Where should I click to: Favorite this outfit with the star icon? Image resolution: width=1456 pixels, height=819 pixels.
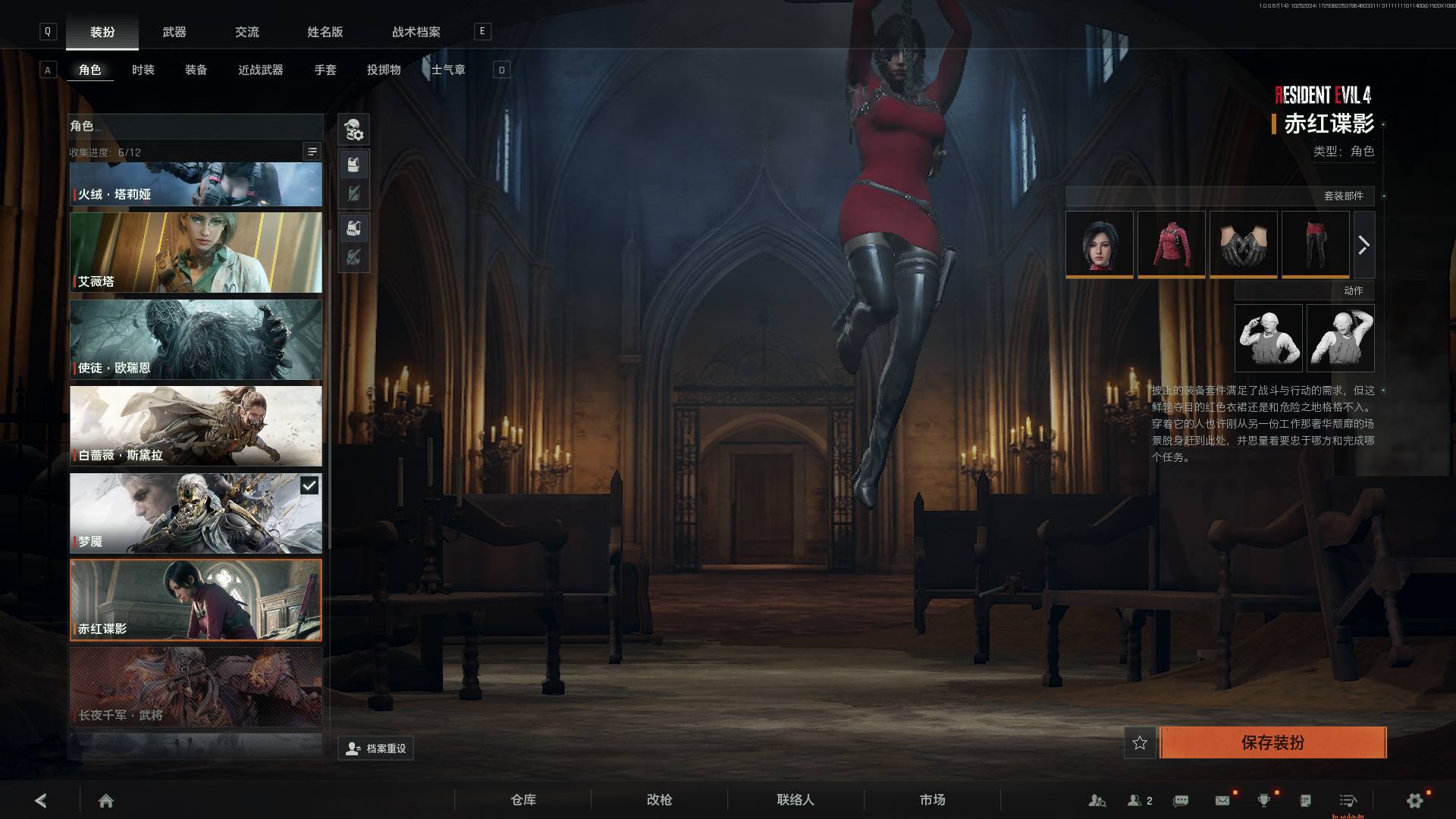click(x=1140, y=742)
